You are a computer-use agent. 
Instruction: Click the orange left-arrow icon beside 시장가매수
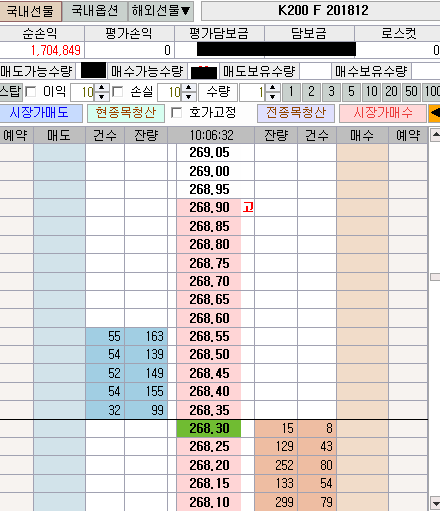[x=434, y=113]
